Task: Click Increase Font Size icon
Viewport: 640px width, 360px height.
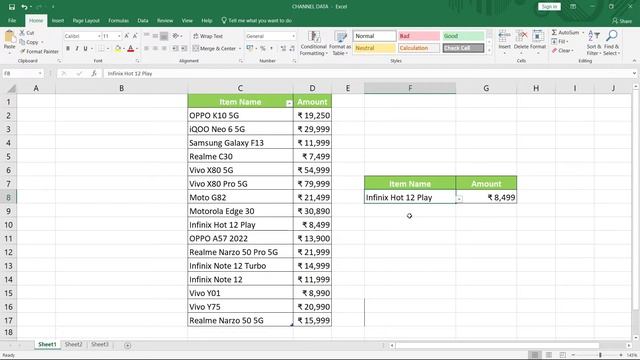Action: coord(127,36)
